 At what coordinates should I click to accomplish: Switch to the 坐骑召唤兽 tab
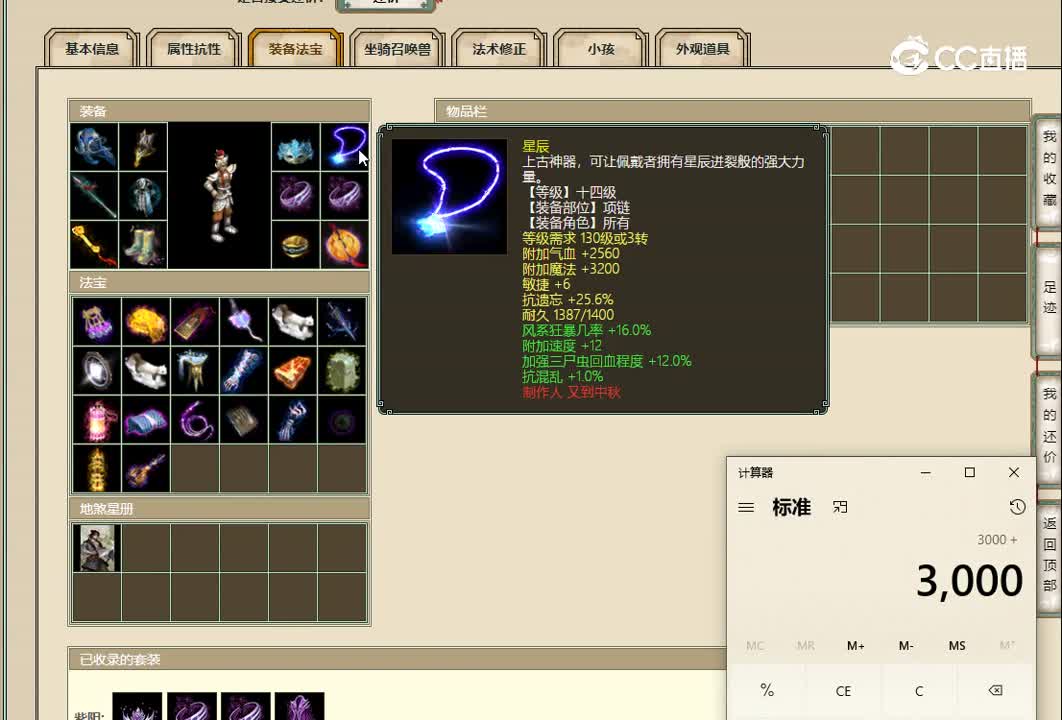397,49
